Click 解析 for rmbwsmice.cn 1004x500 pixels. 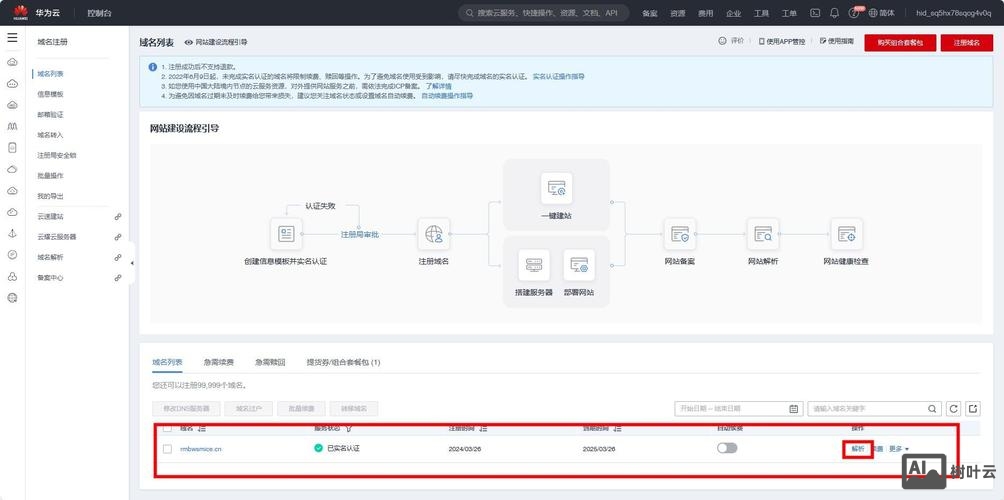(x=858, y=449)
